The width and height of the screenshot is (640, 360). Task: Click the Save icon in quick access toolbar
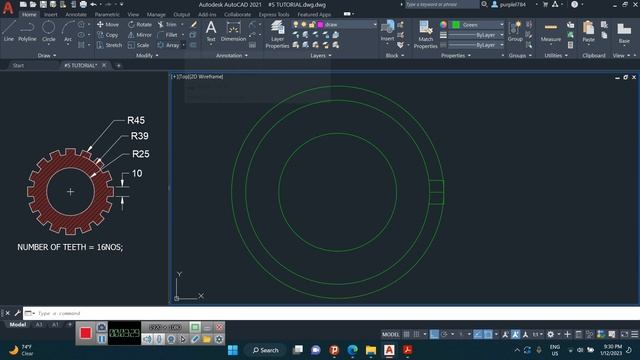pyautogui.click(x=43, y=4)
